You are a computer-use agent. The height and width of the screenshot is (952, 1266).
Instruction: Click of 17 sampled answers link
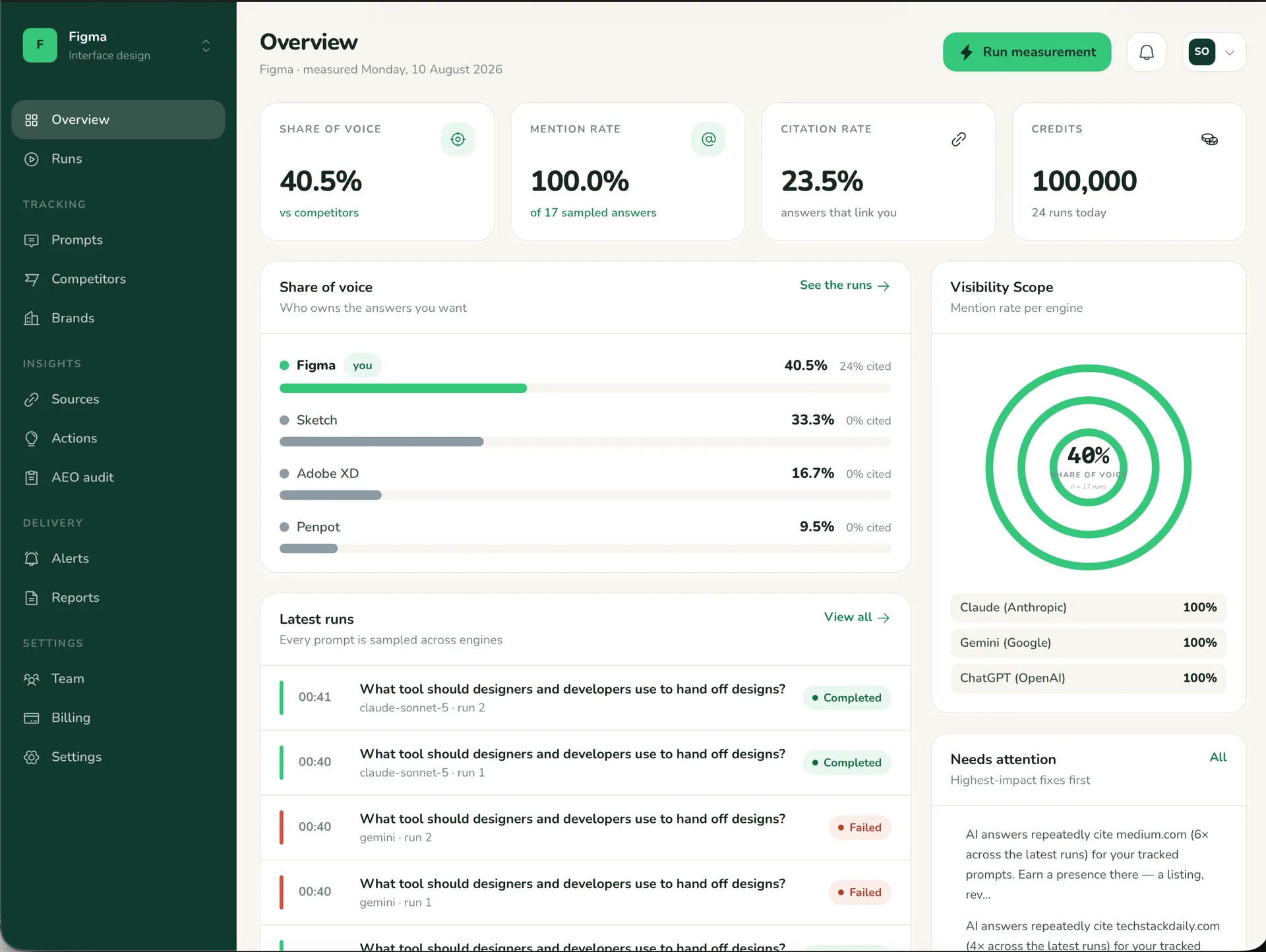pos(593,212)
